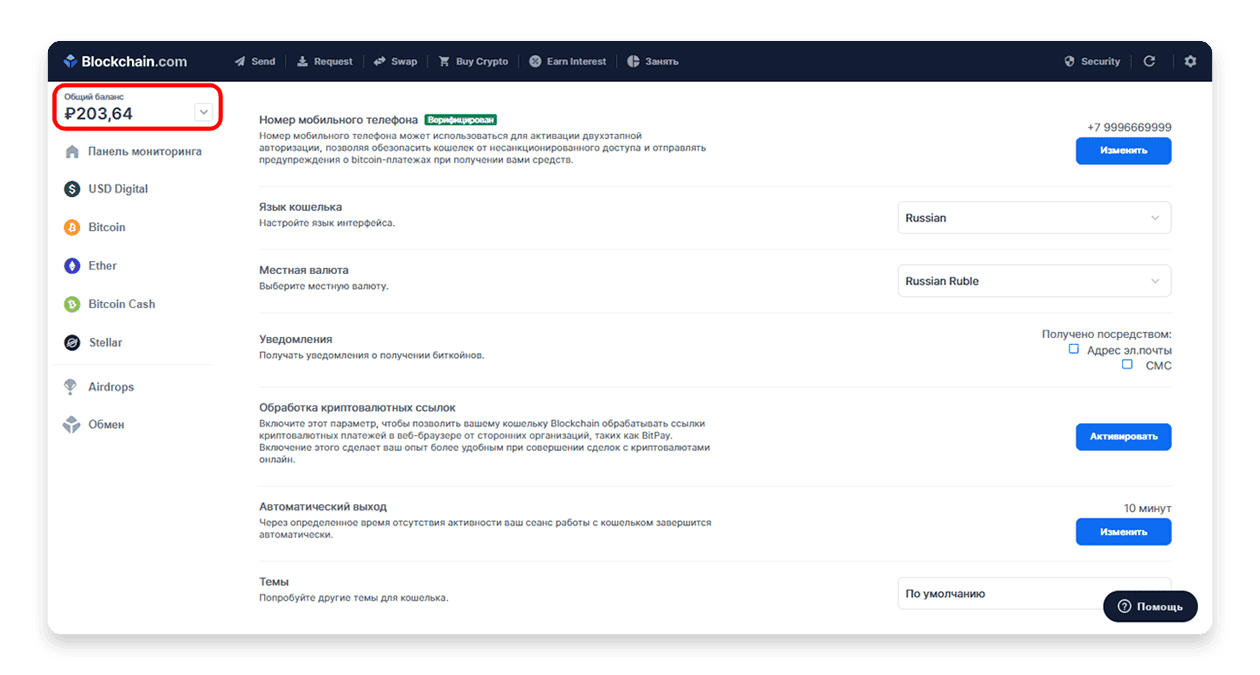Click the Номер мобильного телефона heading

[x=339, y=120]
